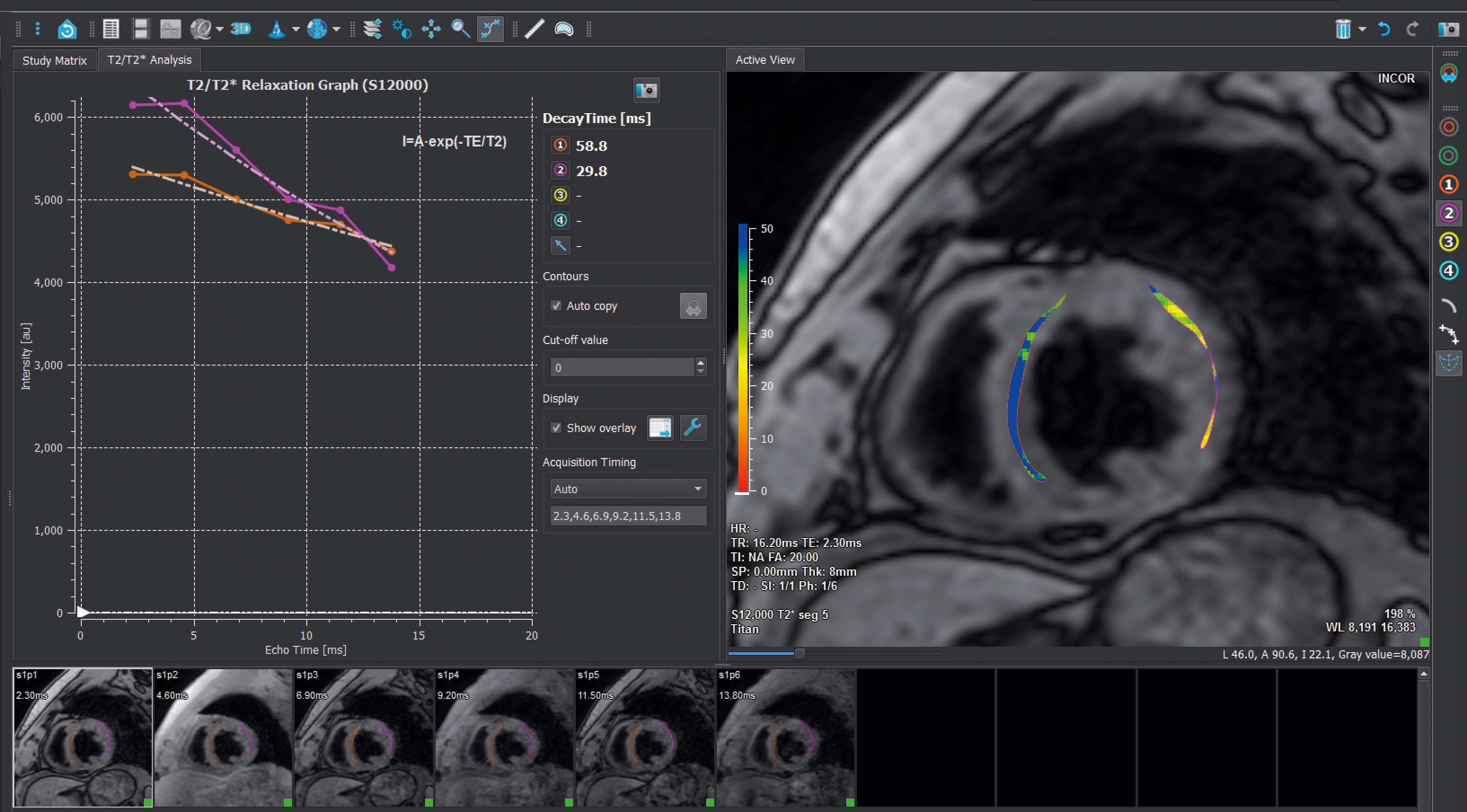
Task: Select thumbnail s1p4 at 9.20ms
Action: 504,737
